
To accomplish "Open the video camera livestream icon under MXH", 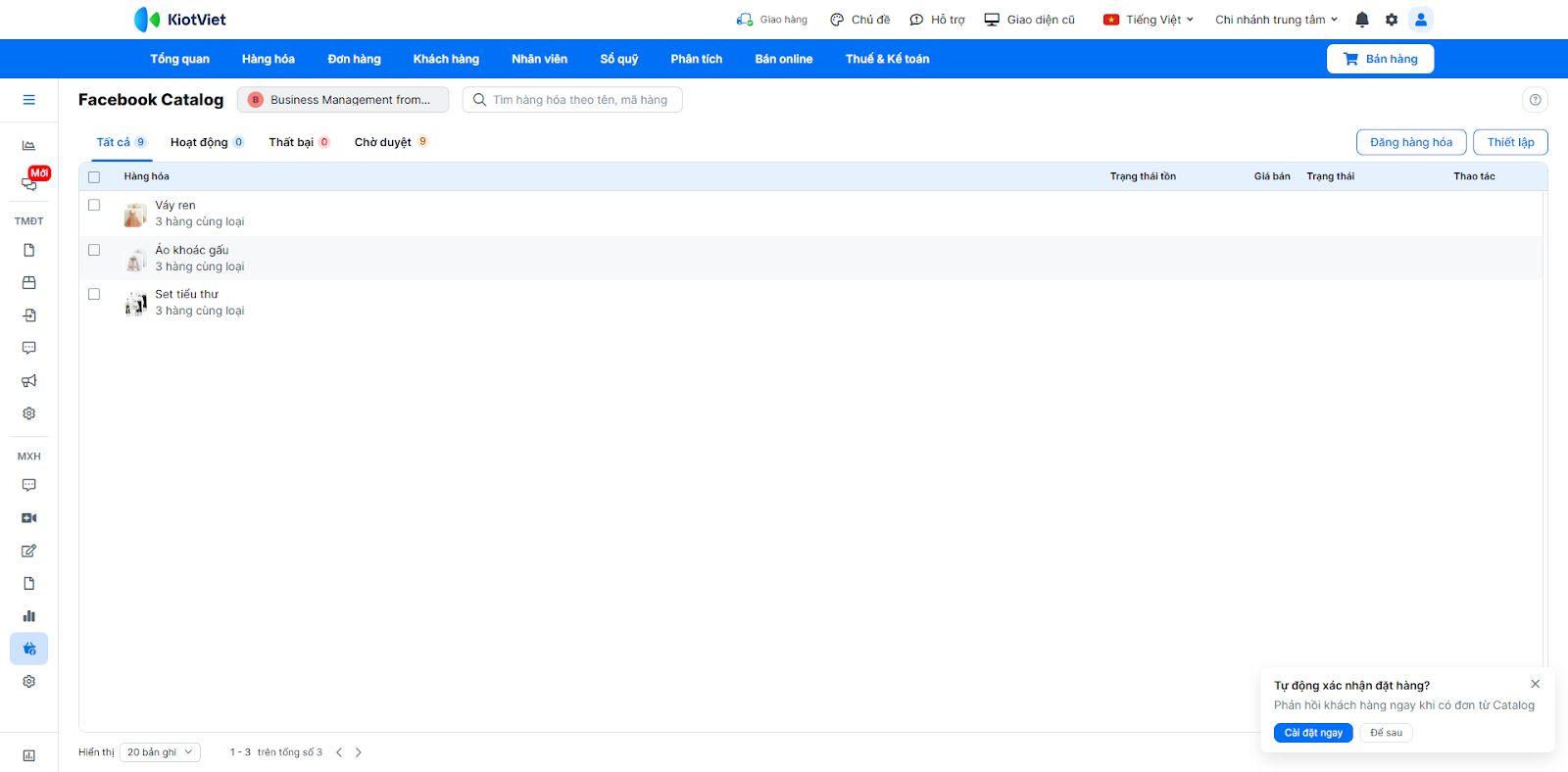I will 29,518.
